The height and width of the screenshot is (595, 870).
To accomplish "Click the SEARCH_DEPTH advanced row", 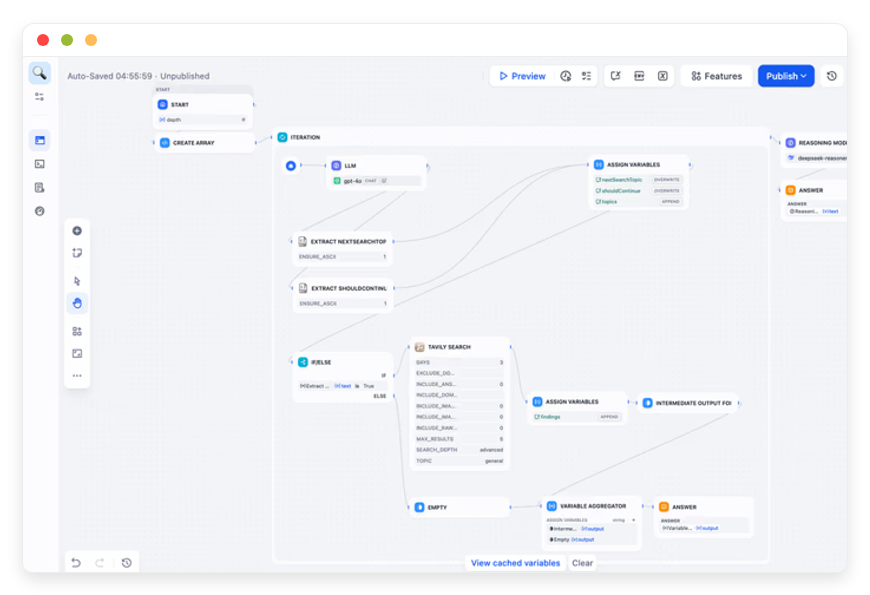I will point(459,450).
